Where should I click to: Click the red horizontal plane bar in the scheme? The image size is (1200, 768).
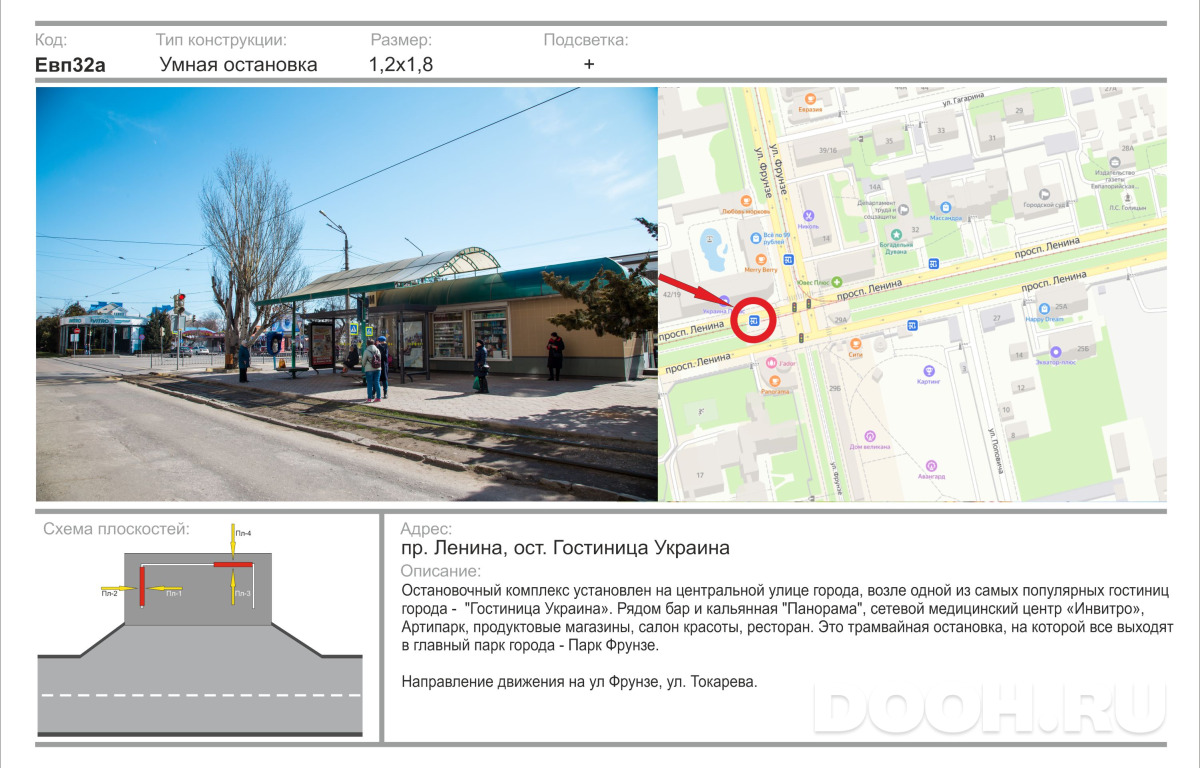pos(231,565)
